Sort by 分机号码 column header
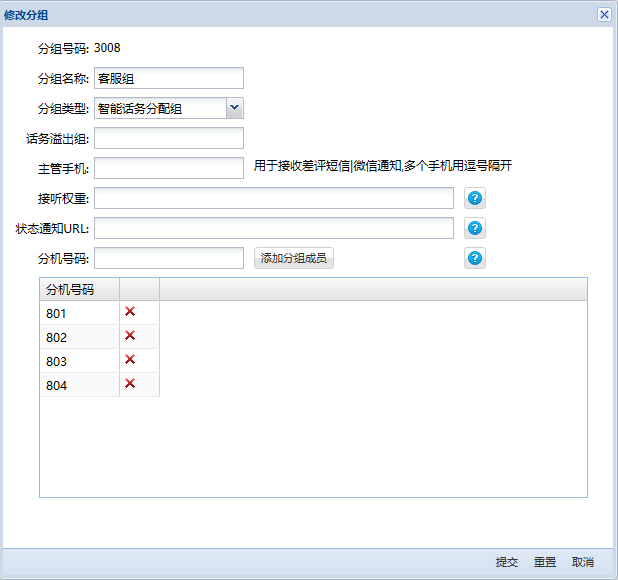This screenshot has height=580, width=618. [x=79, y=289]
